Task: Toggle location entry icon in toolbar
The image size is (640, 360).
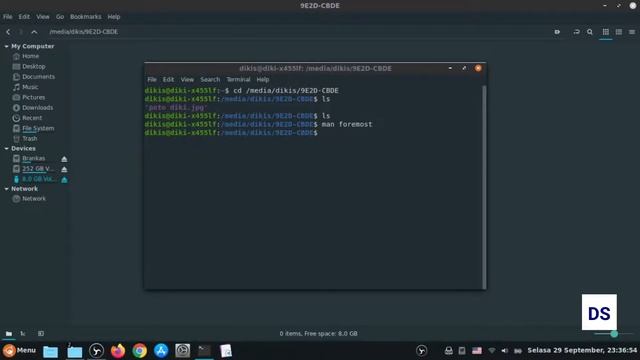Action: pos(576,32)
